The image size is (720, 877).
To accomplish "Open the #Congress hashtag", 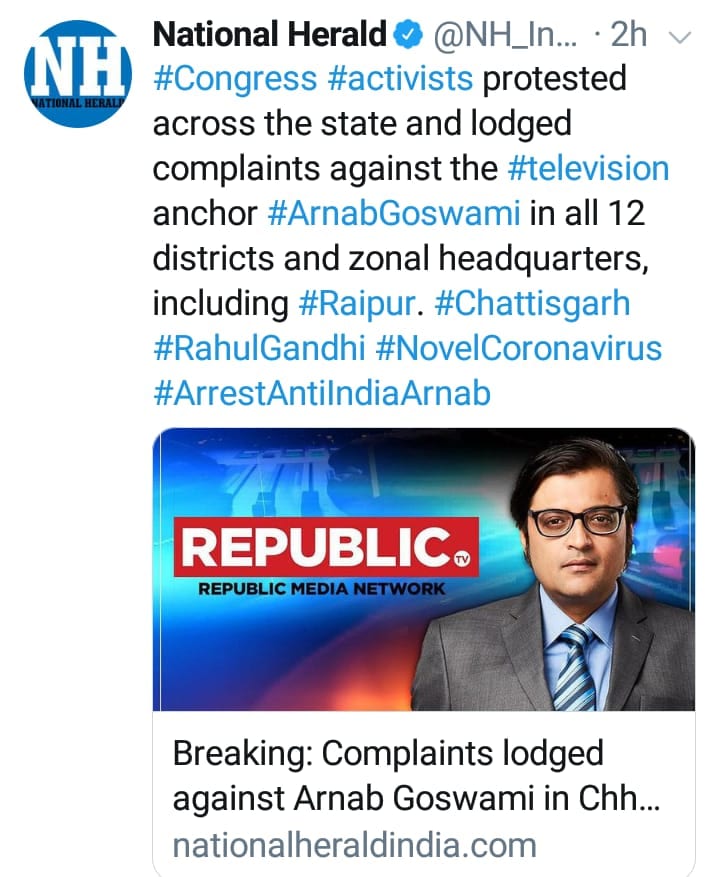I will pyautogui.click(x=234, y=79).
